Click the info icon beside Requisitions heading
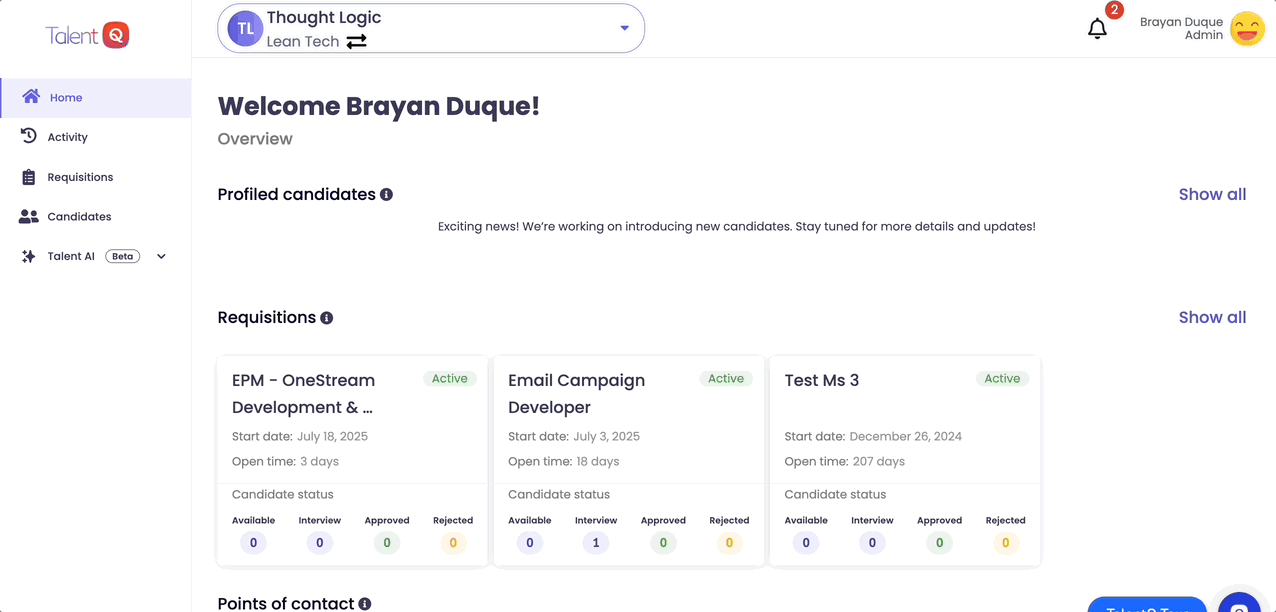Screen dimensions: 1276x612 [326, 318]
